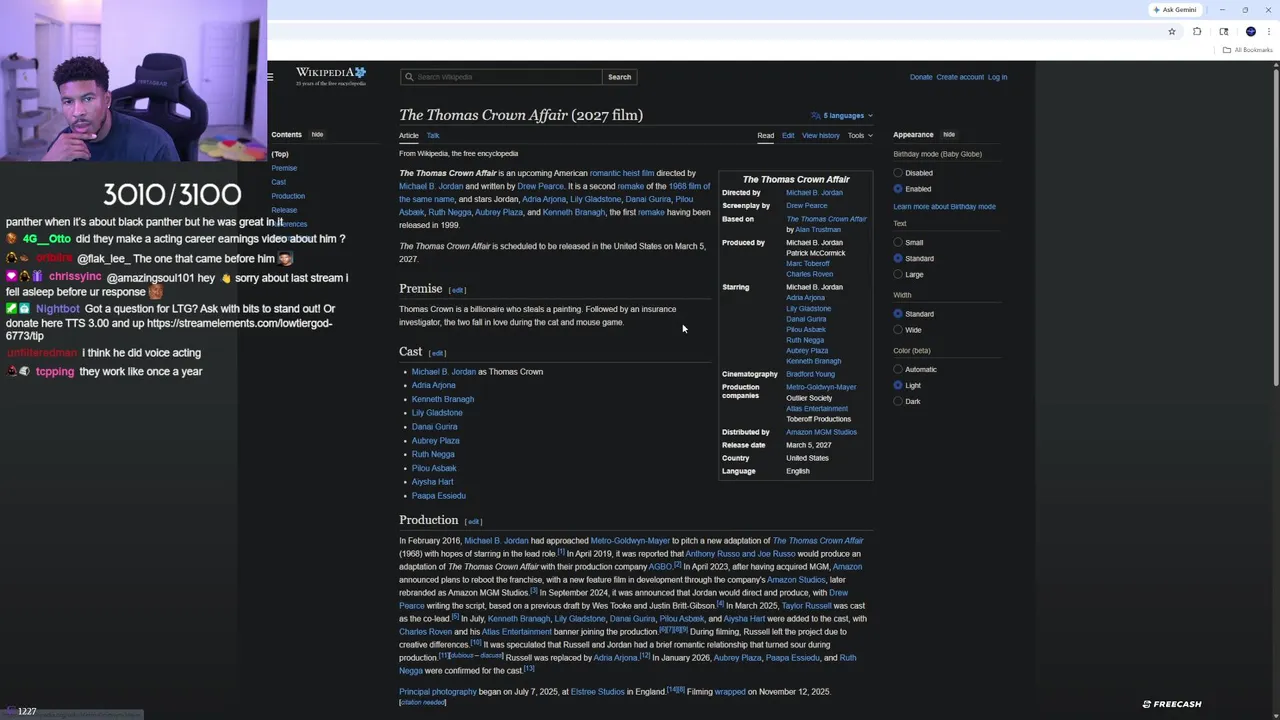Select the Read tab
Screen dimensions: 1280x720
coord(765,136)
